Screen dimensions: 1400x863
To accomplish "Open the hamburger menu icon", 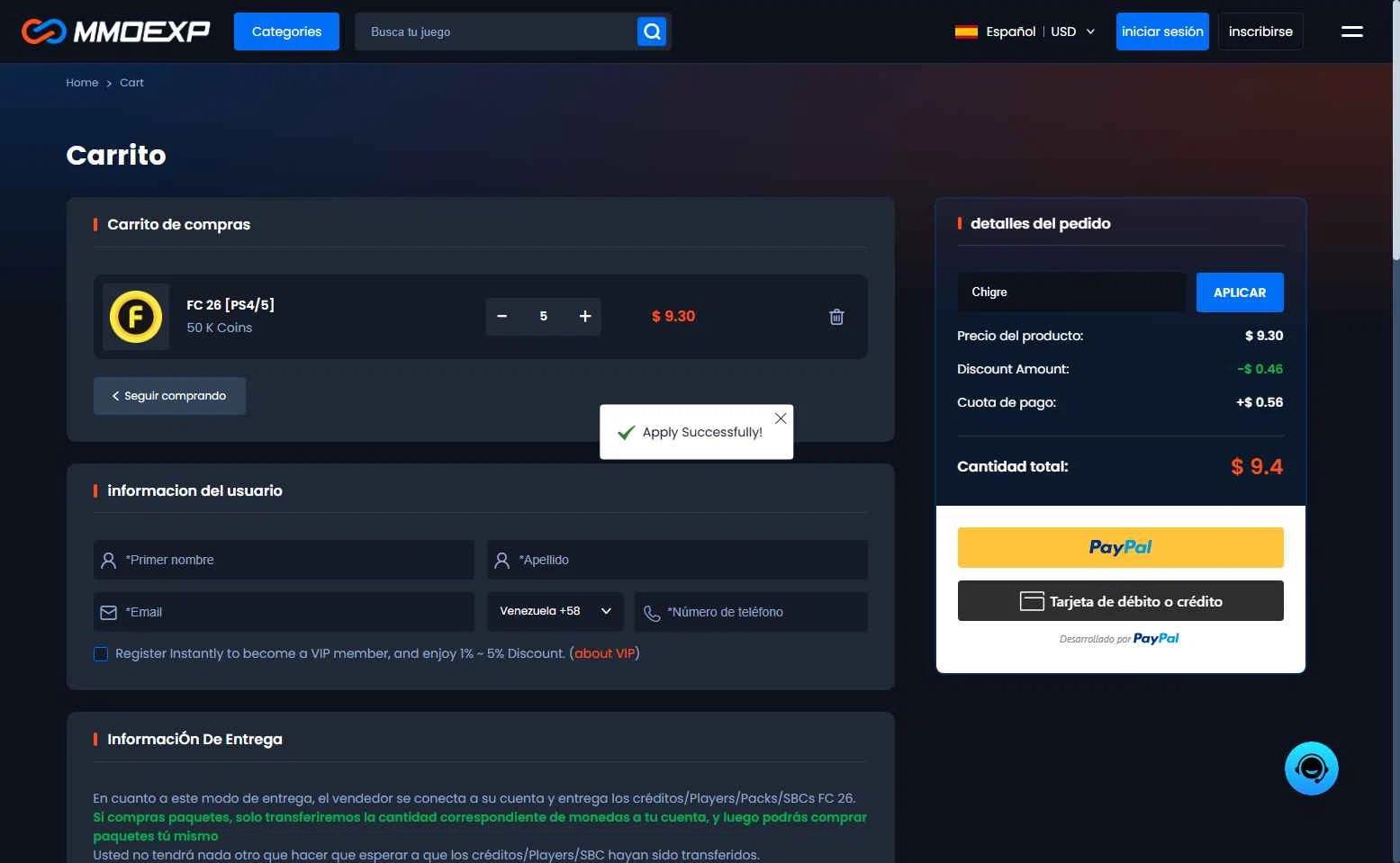I will tap(1351, 31).
